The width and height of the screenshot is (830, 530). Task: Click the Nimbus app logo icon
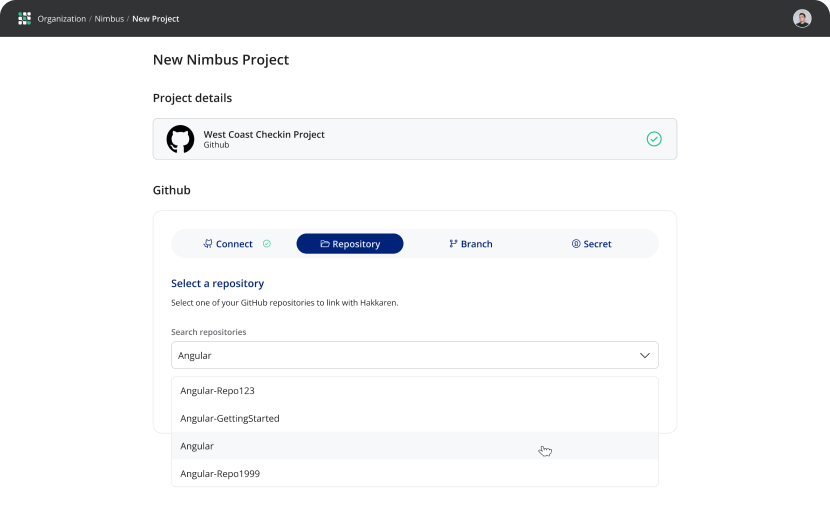pos(25,18)
